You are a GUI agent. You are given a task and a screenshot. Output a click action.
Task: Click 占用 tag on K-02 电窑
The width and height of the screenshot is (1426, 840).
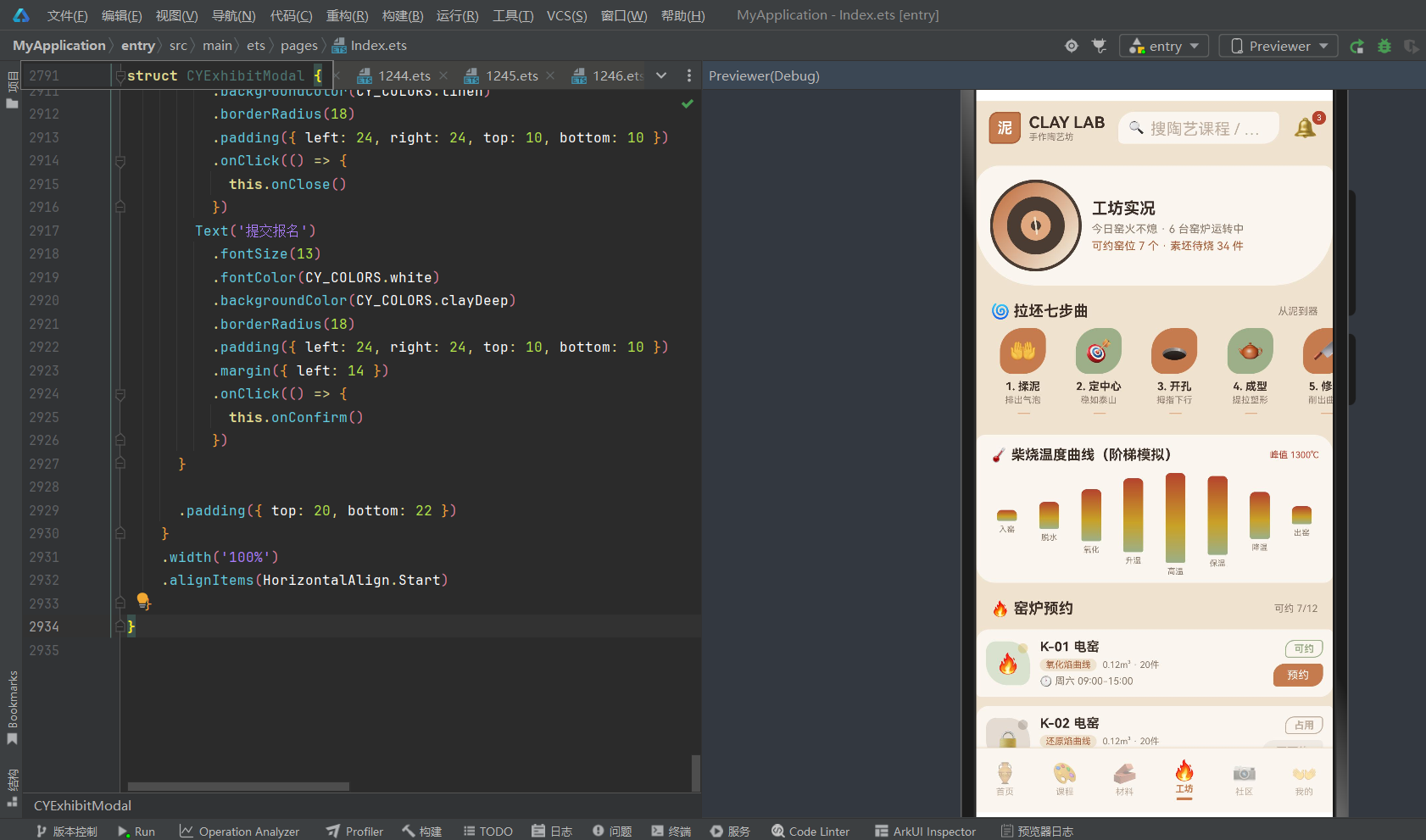(x=1304, y=725)
